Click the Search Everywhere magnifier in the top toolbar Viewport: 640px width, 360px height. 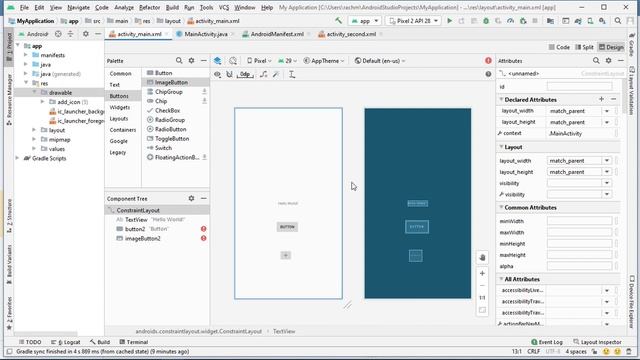(618, 21)
